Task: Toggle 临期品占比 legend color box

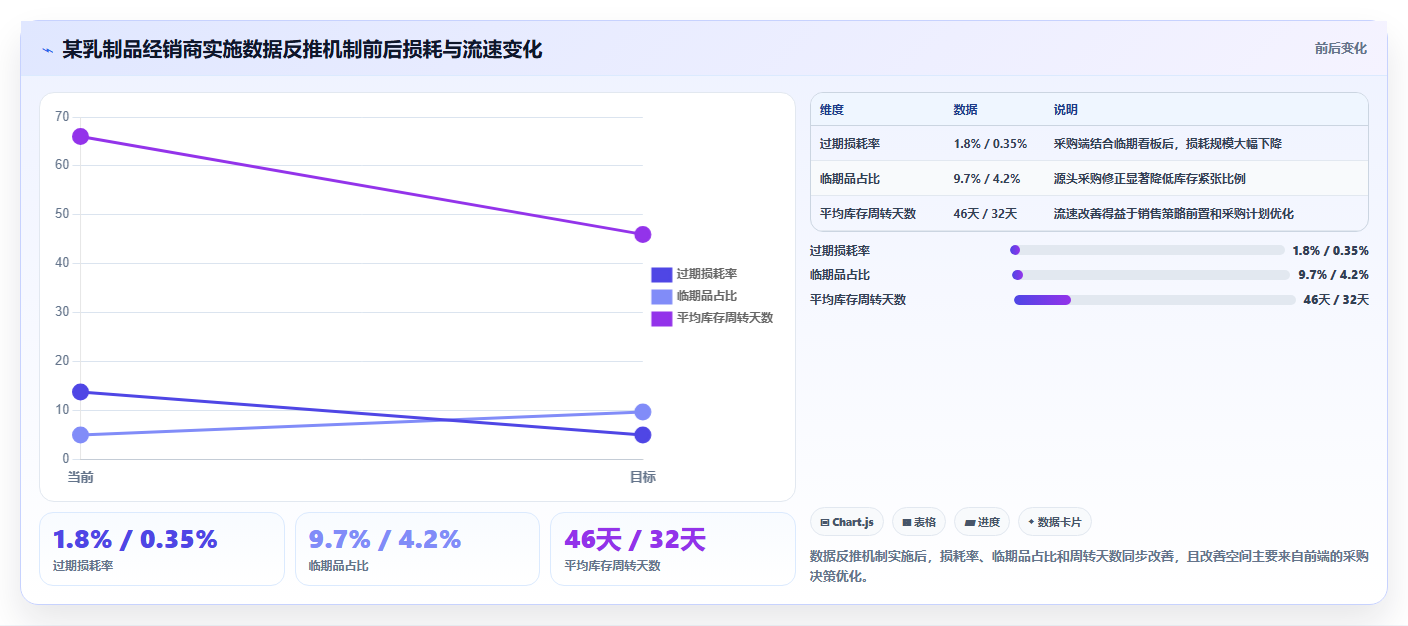Action: click(661, 296)
